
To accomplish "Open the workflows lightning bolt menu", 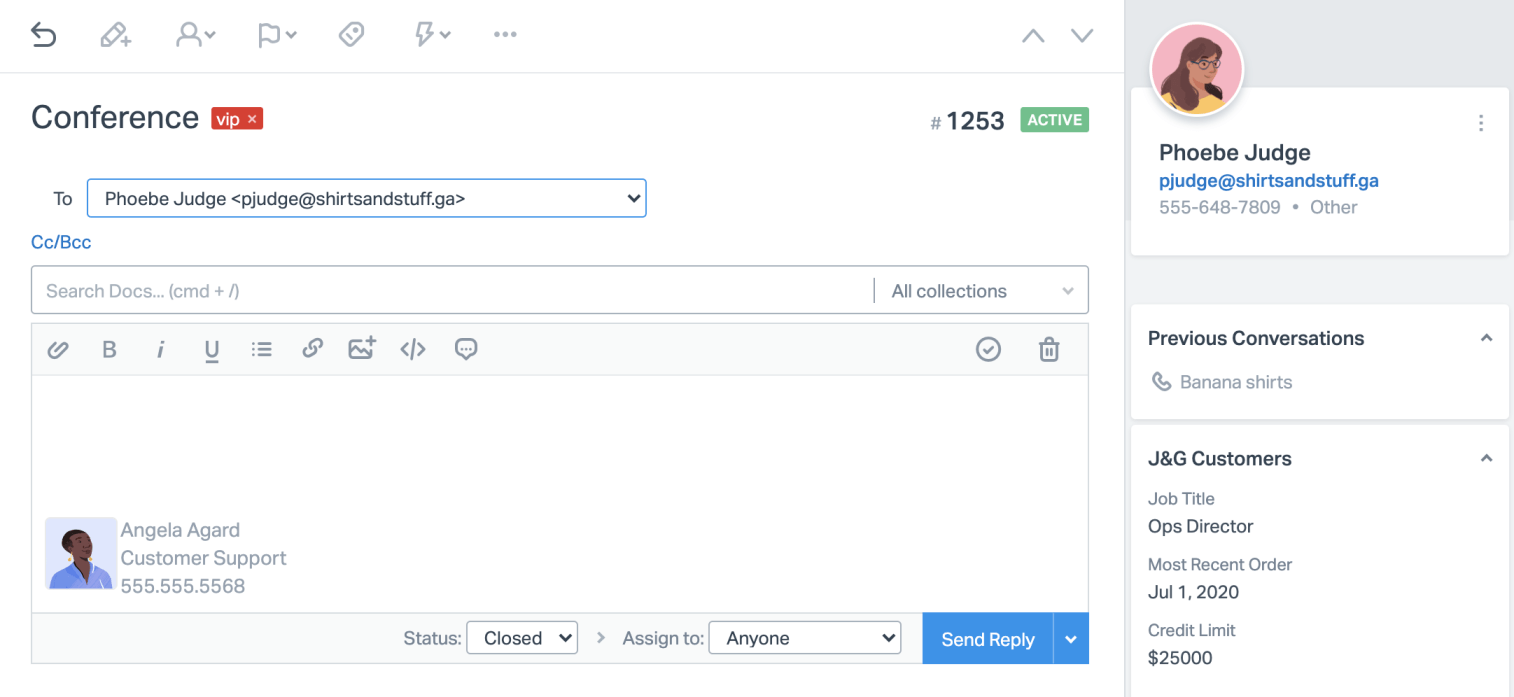I will pyautogui.click(x=432, y=35).
